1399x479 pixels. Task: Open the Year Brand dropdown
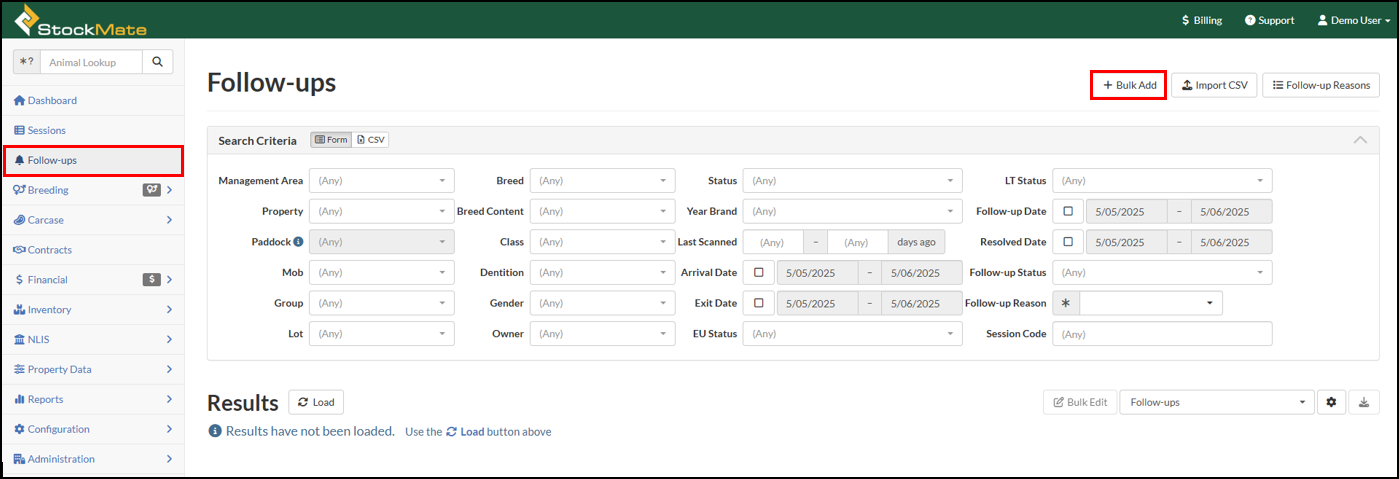pos(852,212)
